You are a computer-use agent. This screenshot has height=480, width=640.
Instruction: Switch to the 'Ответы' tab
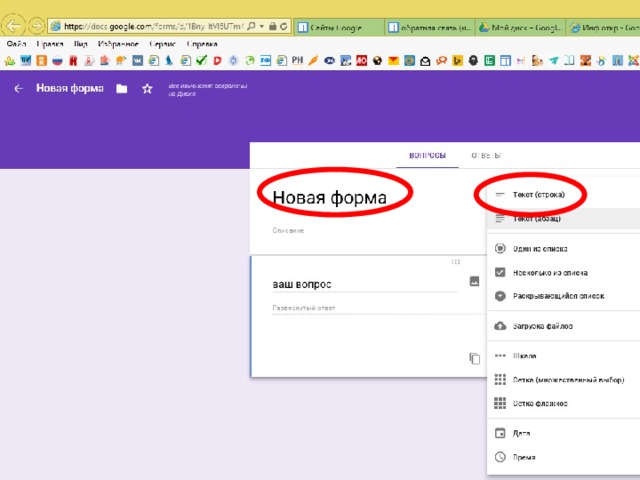pos(486,155)
